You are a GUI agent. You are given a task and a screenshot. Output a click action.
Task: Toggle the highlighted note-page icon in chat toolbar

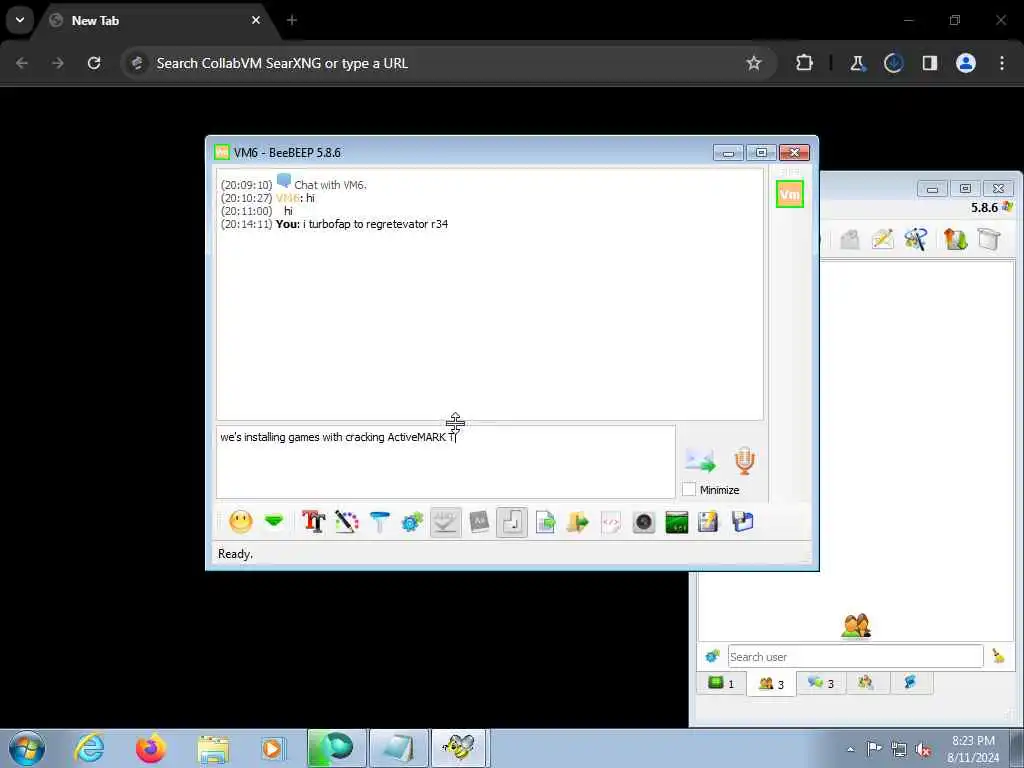coord(511,522)
